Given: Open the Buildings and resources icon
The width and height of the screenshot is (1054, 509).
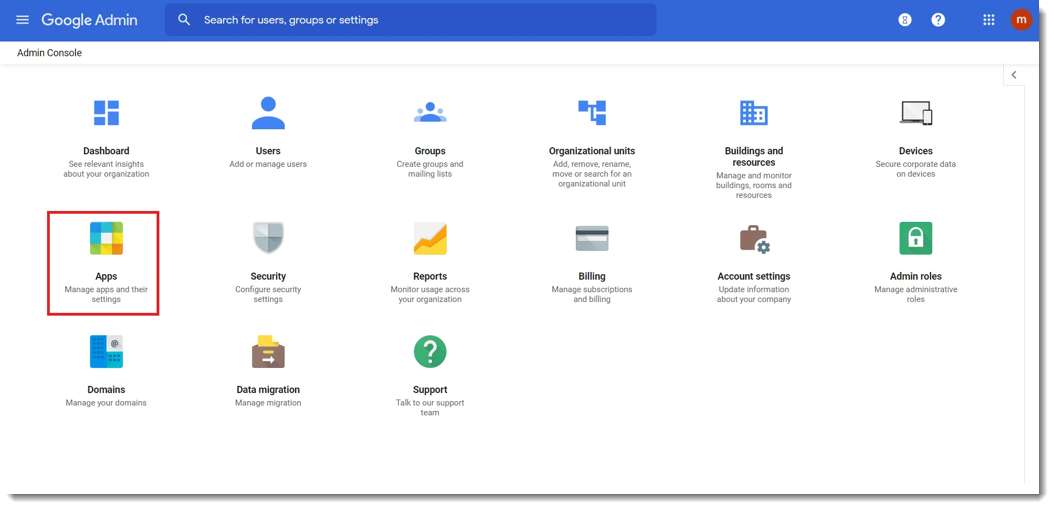Looking at the screenshot, I should pos(754,113).
